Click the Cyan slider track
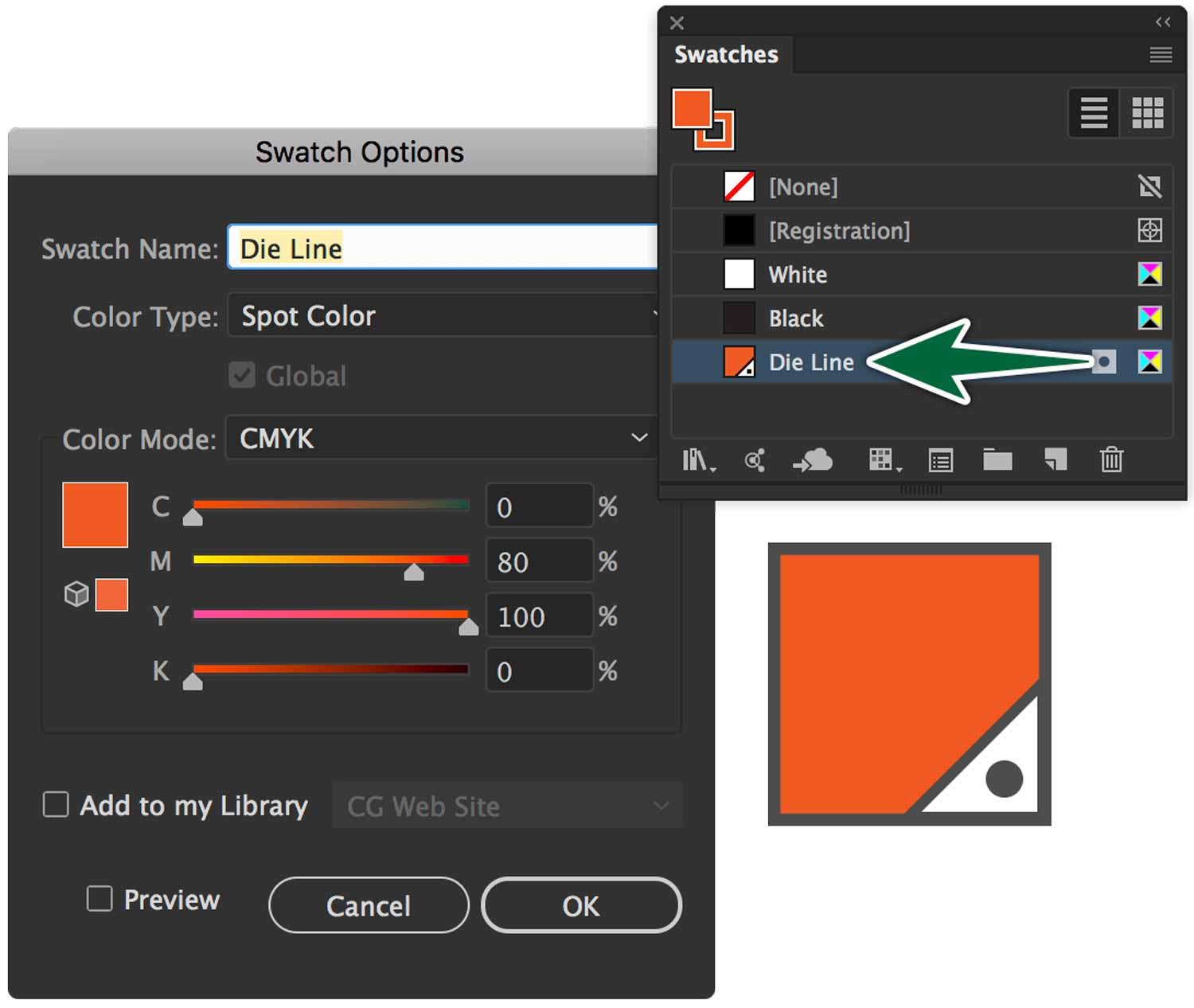This screenshot has width=1194, height=1008. pos(330,505)
